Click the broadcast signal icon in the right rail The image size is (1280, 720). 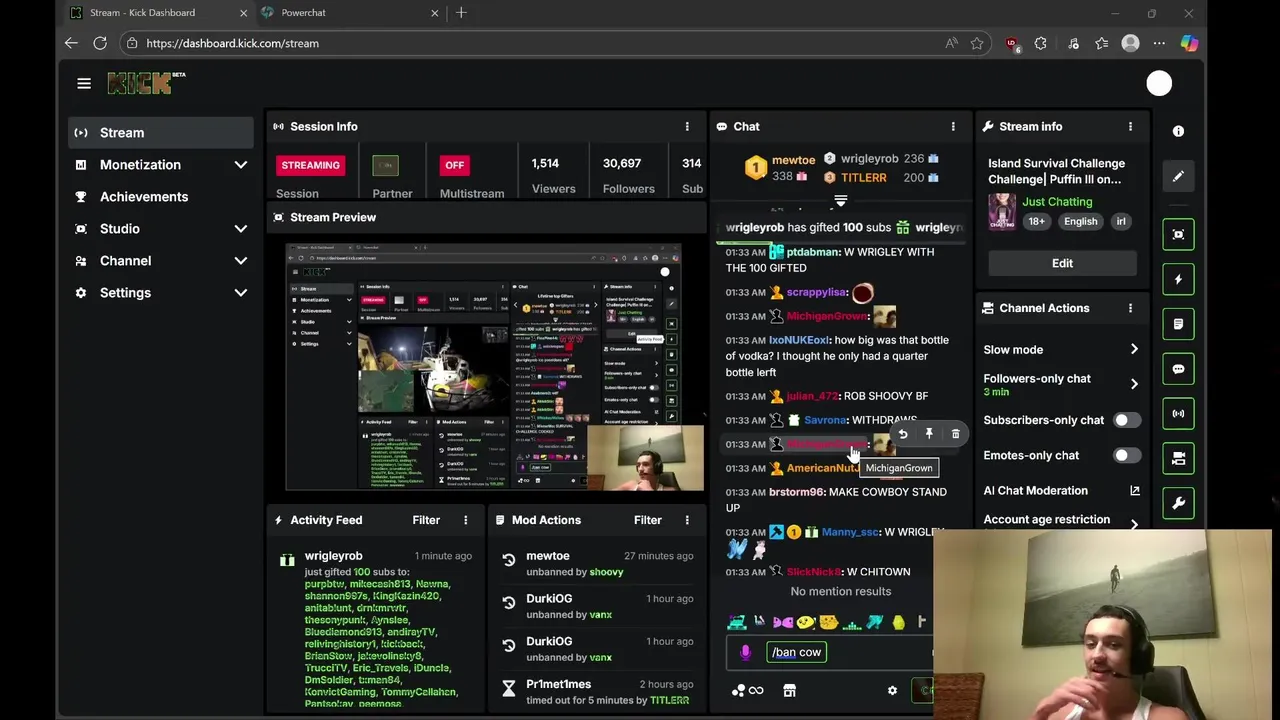(1178, 413)
